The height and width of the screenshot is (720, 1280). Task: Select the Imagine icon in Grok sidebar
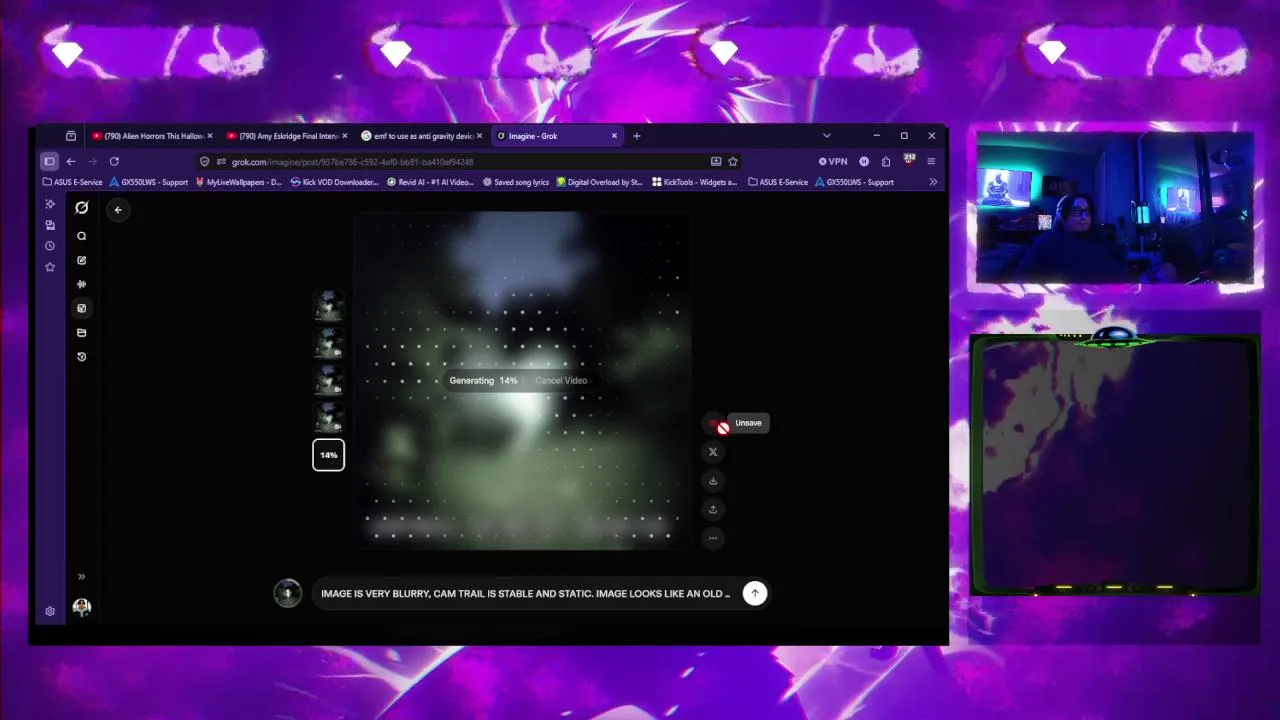82,308
